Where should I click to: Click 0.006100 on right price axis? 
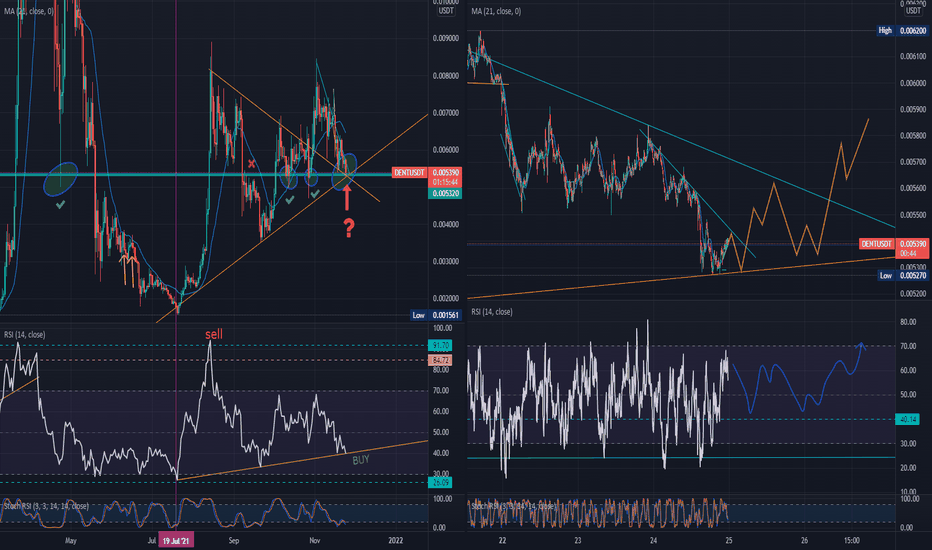pos(913,56)
